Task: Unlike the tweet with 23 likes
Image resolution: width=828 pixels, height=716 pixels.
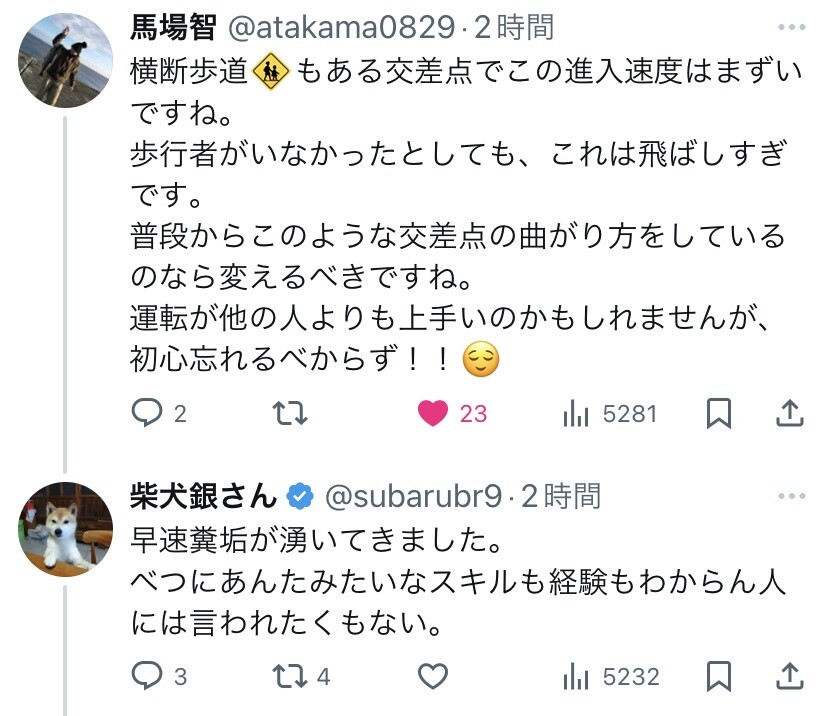Action: 452,413
